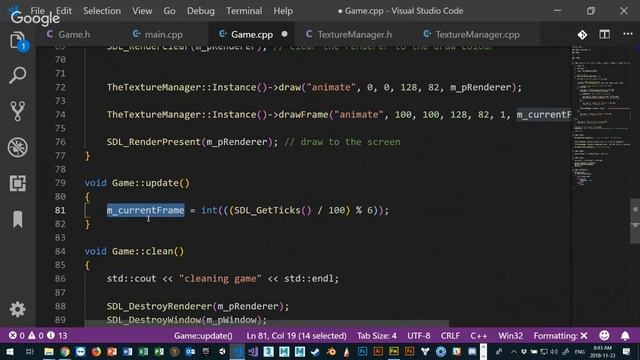Click line number 84 in the gutter
Screen dimensions: 640x360
(60, 251)
